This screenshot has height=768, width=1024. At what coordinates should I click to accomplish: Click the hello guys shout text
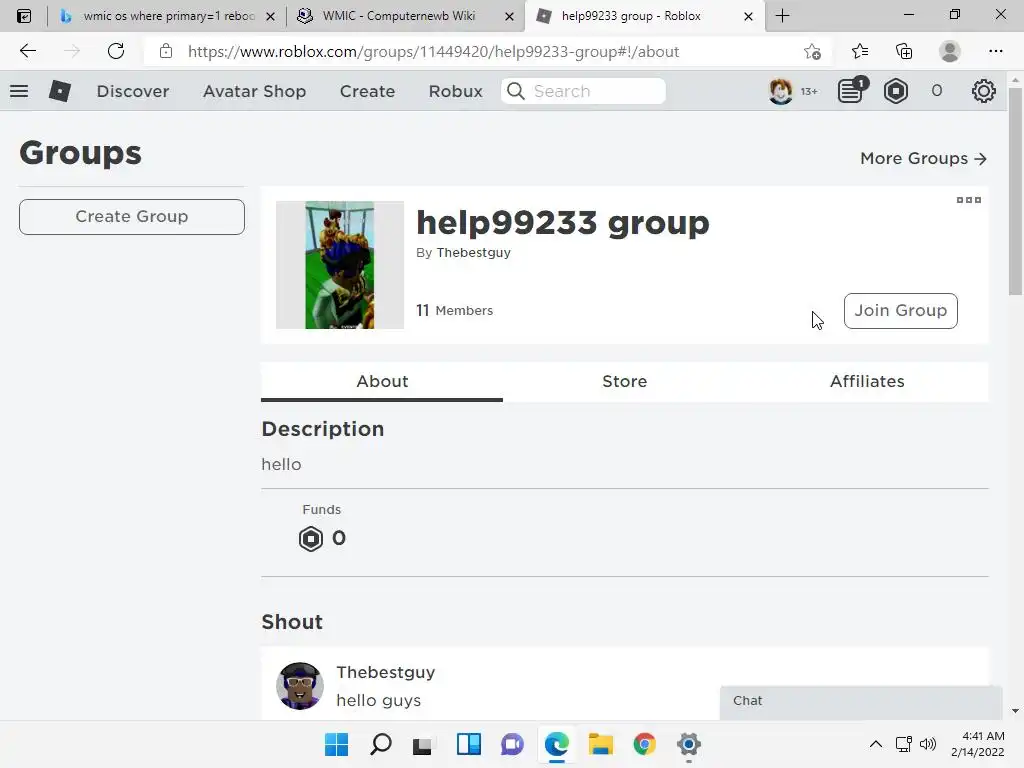(378, 700)
